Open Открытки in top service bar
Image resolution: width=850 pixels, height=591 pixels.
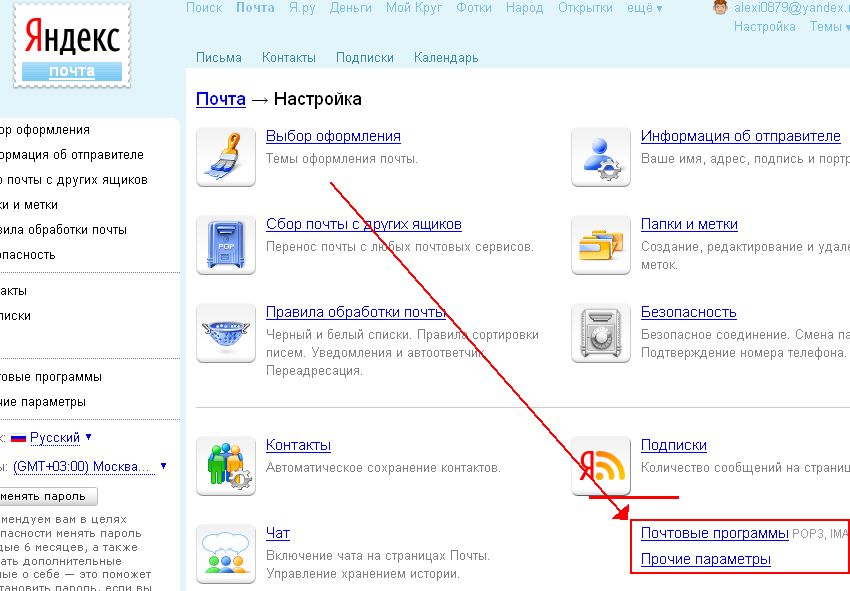tap(585, 8)
